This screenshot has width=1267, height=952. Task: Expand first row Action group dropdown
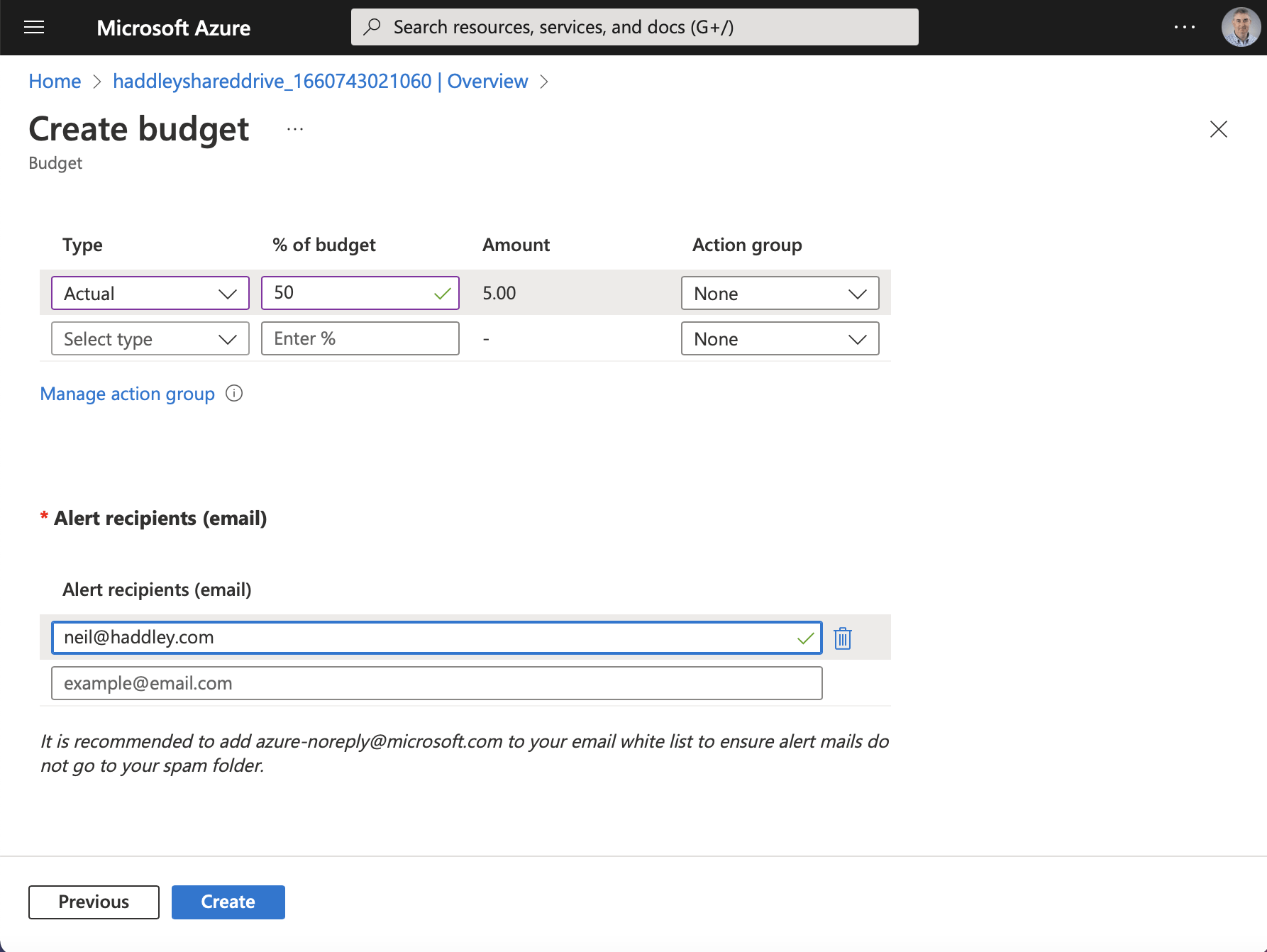(780, 293)
